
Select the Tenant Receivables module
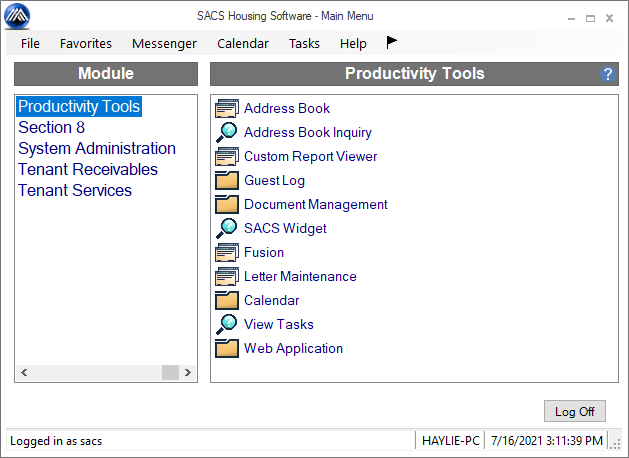click(88, 169)
